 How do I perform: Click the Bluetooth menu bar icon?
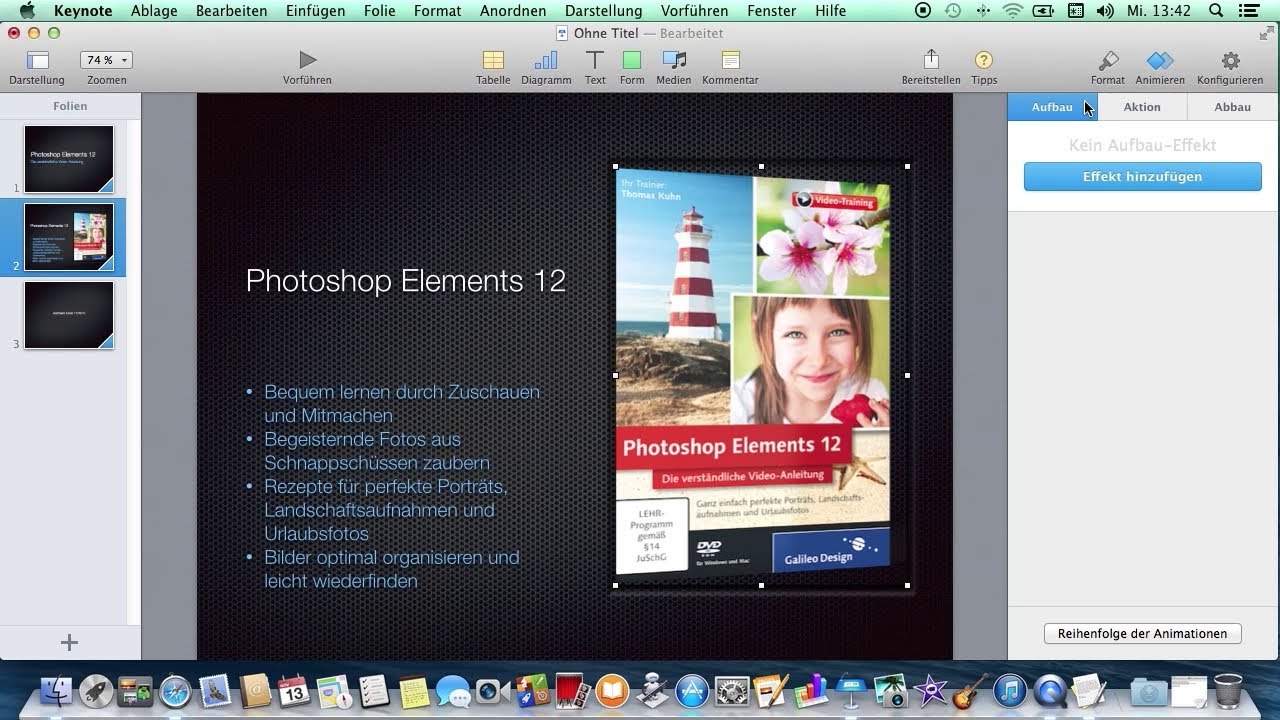(983, 11)
